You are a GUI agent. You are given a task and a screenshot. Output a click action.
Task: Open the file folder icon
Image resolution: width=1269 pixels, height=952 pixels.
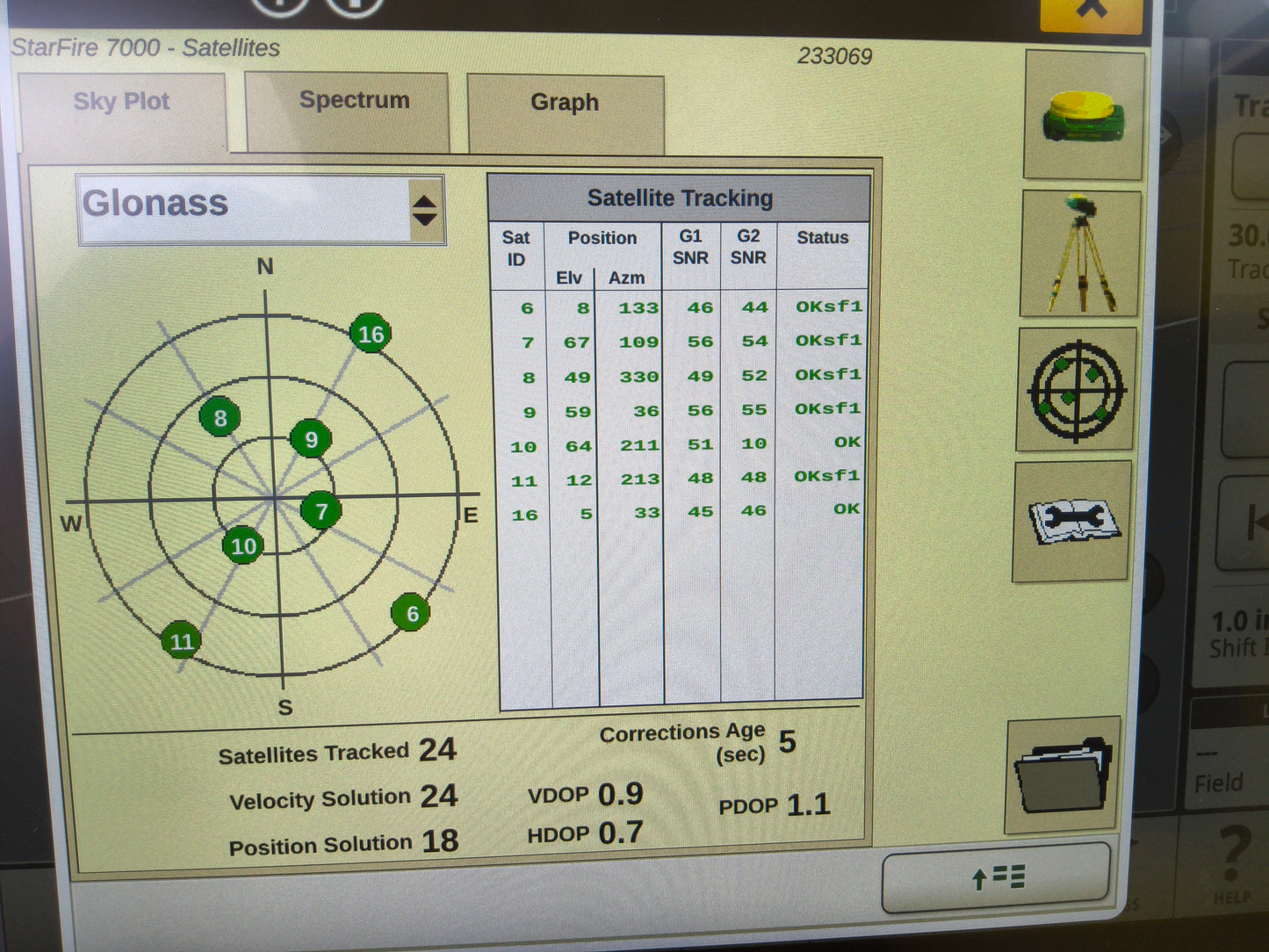1064,775
